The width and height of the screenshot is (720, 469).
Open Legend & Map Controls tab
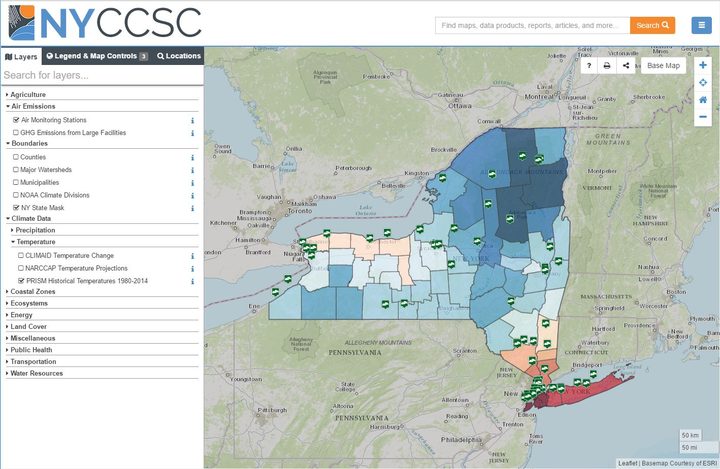pos(97,56)
